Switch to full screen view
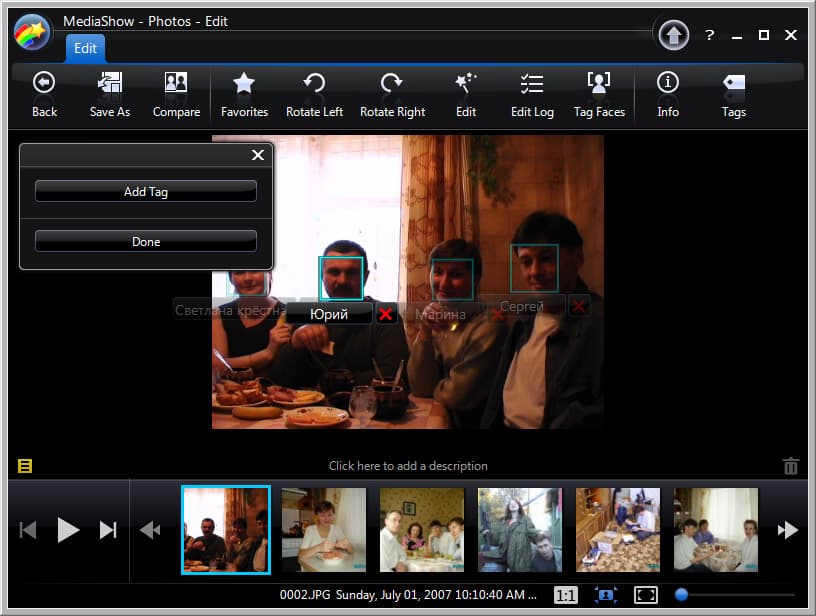This screenshot has width=816, height=616. click(x=646, y=595)
